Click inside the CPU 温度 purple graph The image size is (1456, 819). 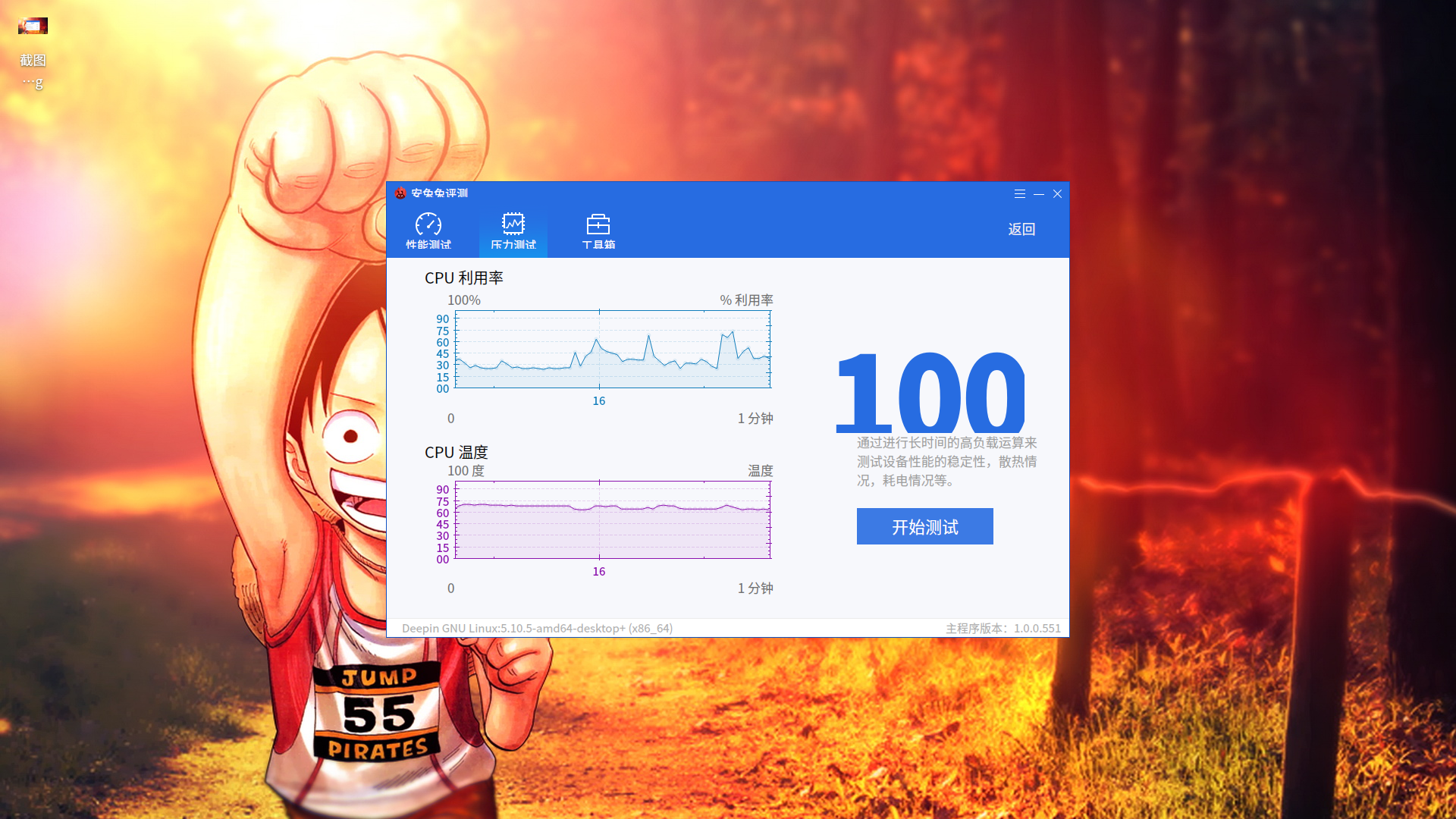point(613,520)
